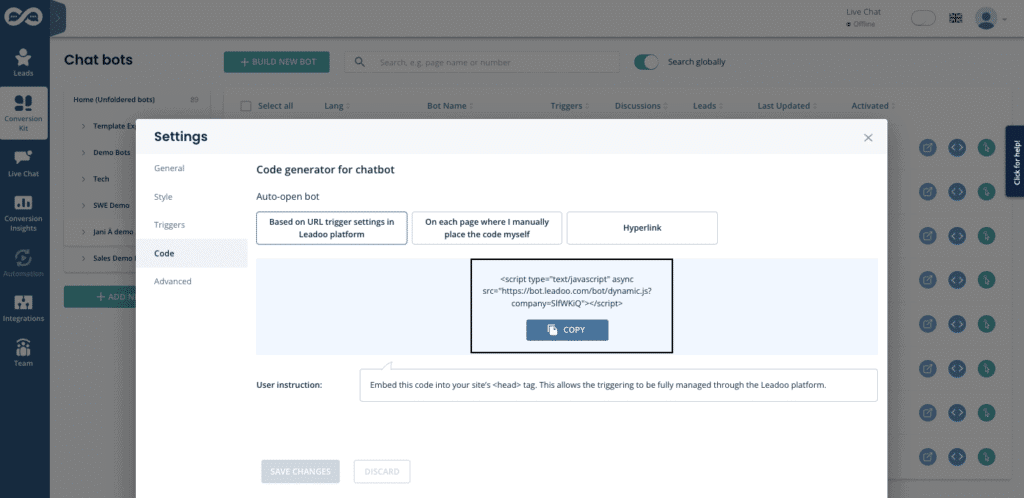Image resolution: width=1024 pixels, height=498 pixels.
Task: Copy the chatbot script code
Action: tap(567, 329)
